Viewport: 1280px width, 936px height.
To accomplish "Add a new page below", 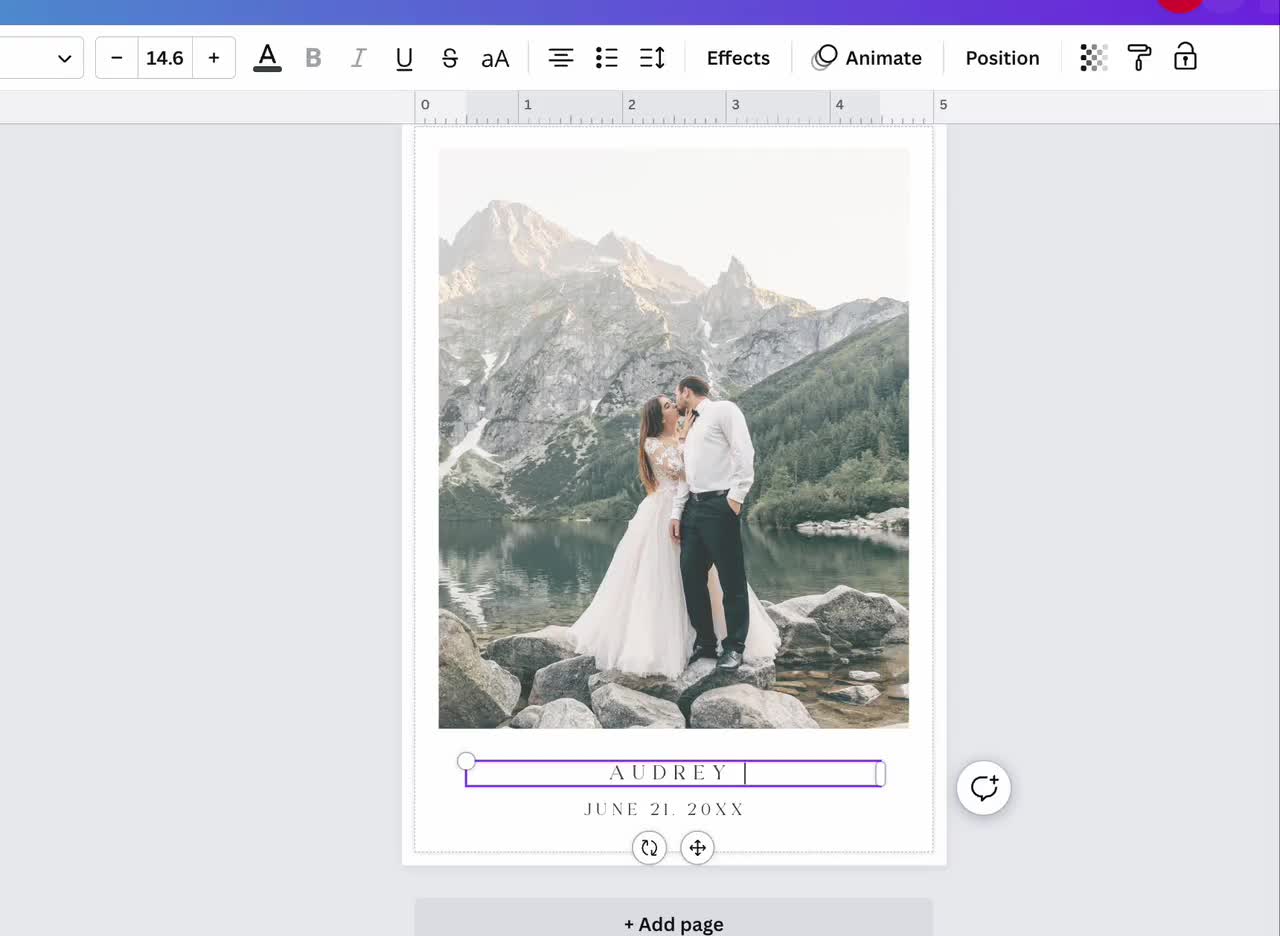I will [x=674, y=924].
